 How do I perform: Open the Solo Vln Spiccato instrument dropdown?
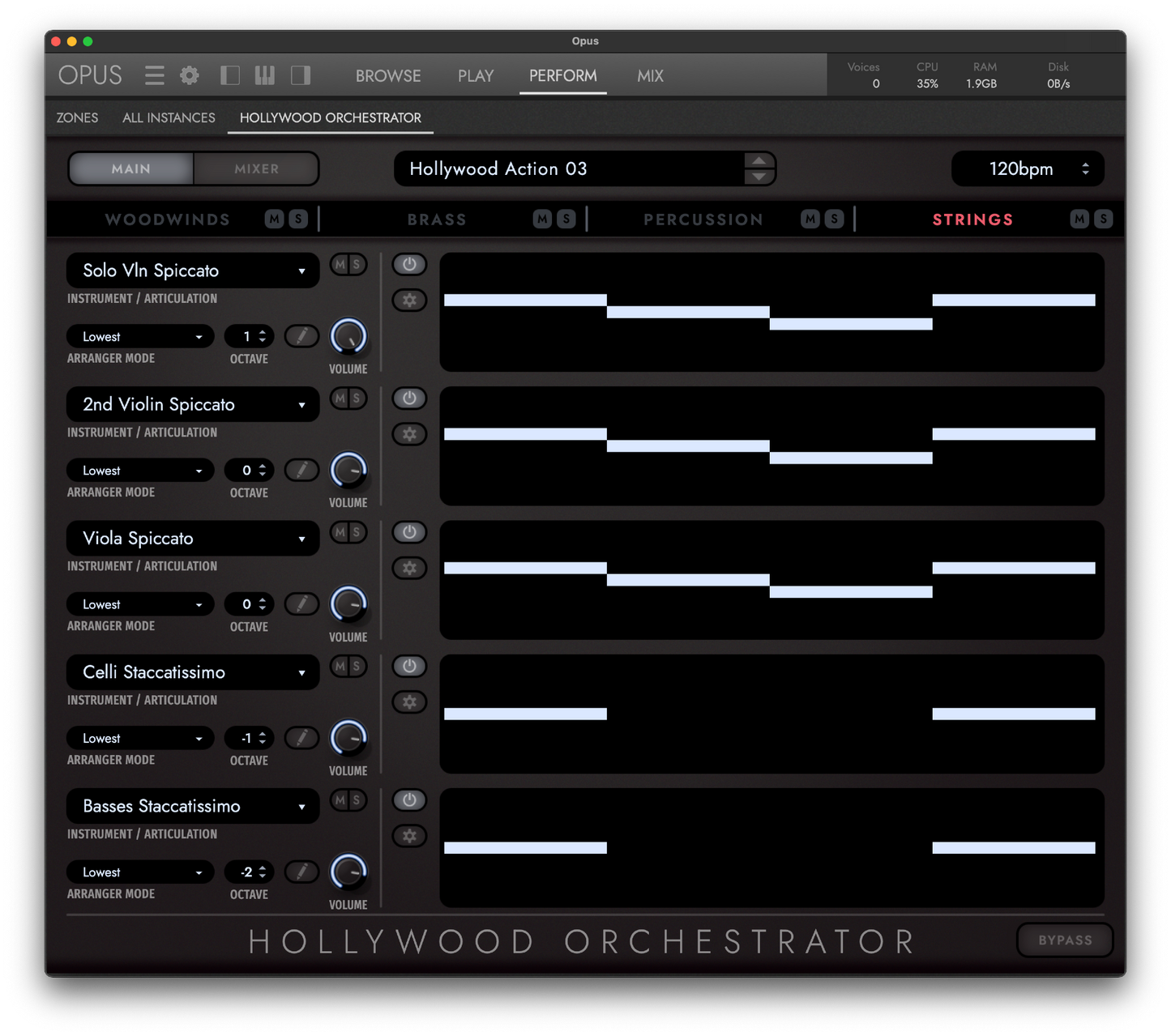point(192,270)
